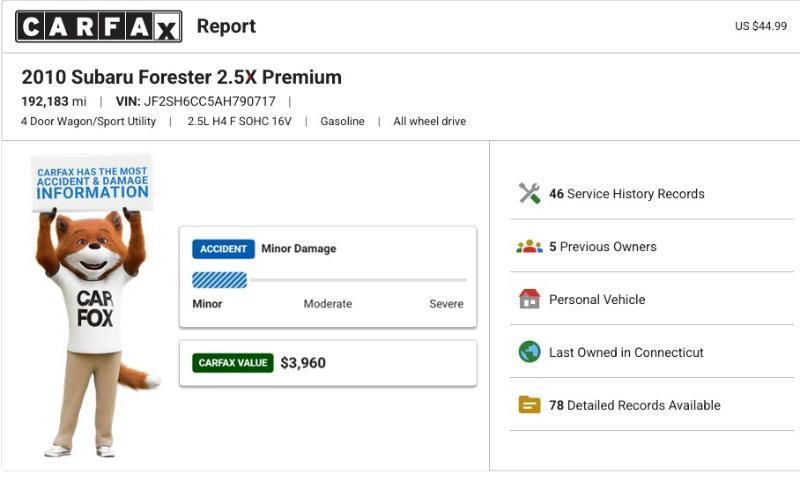This screenshot has width=800, height=482.
Task: Click the US $44.99 price
Action: (x=761, y=26)
